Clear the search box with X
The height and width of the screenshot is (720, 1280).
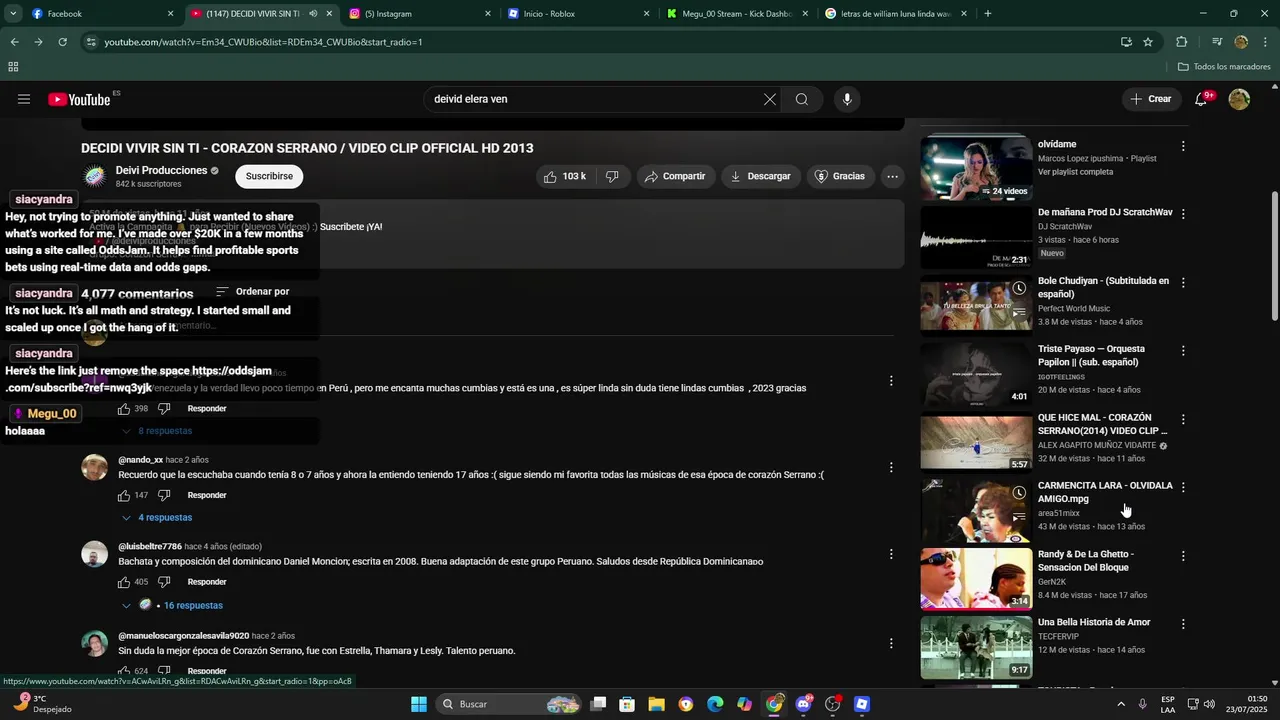(769, 99)
